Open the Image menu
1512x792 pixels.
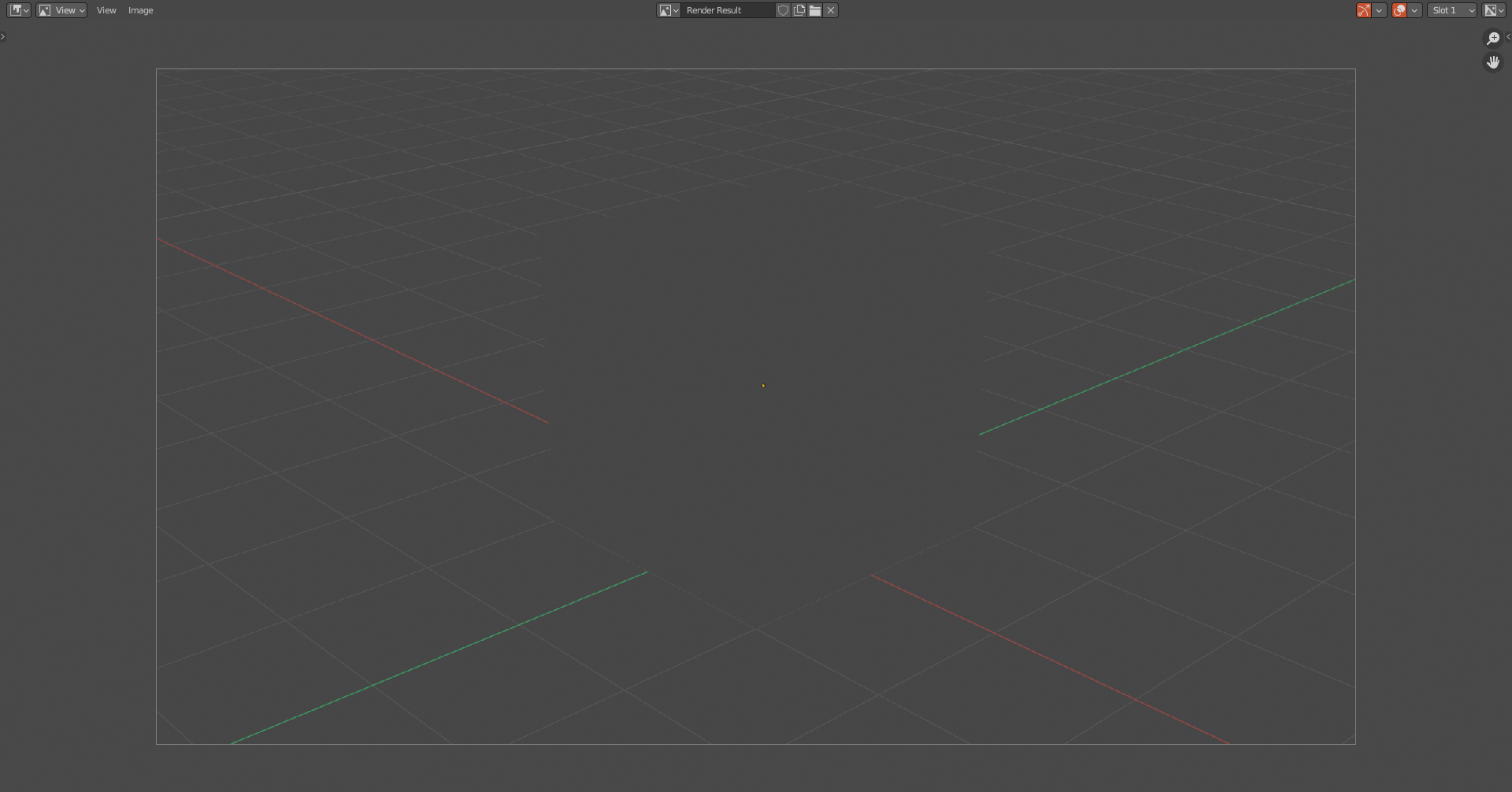140,10
